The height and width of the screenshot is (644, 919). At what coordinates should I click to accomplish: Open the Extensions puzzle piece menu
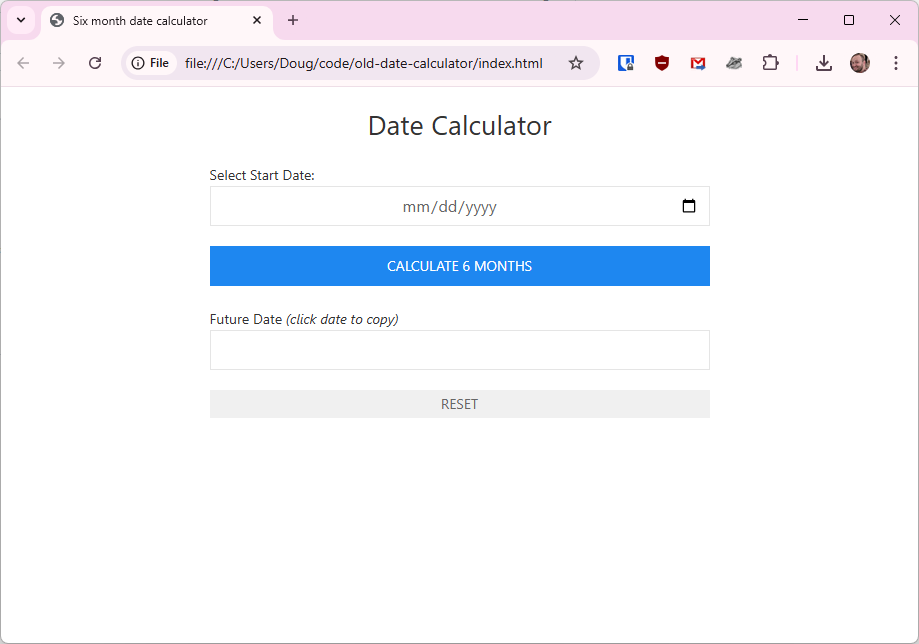pyautogui.click(x=770, y=63)
